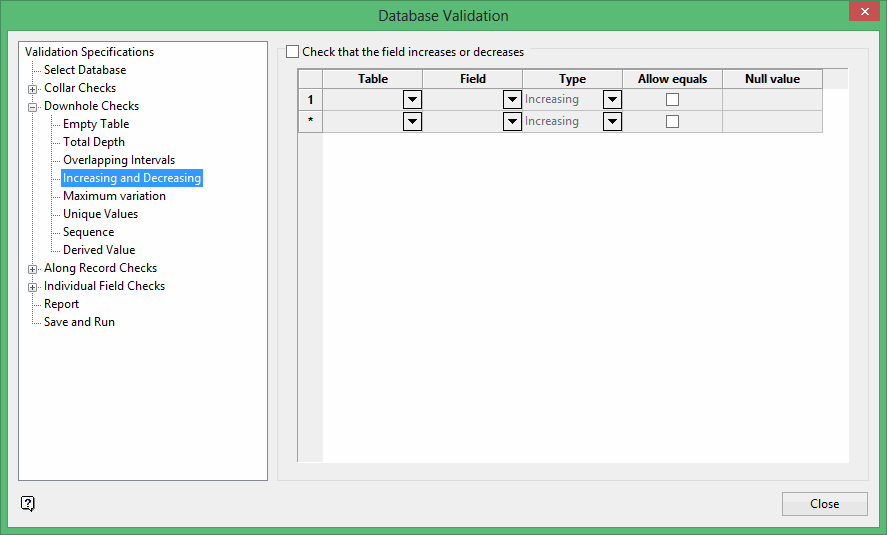Expand the Along Record Checks node
This screenshot has height=535, width=887.
click(32, 269)
